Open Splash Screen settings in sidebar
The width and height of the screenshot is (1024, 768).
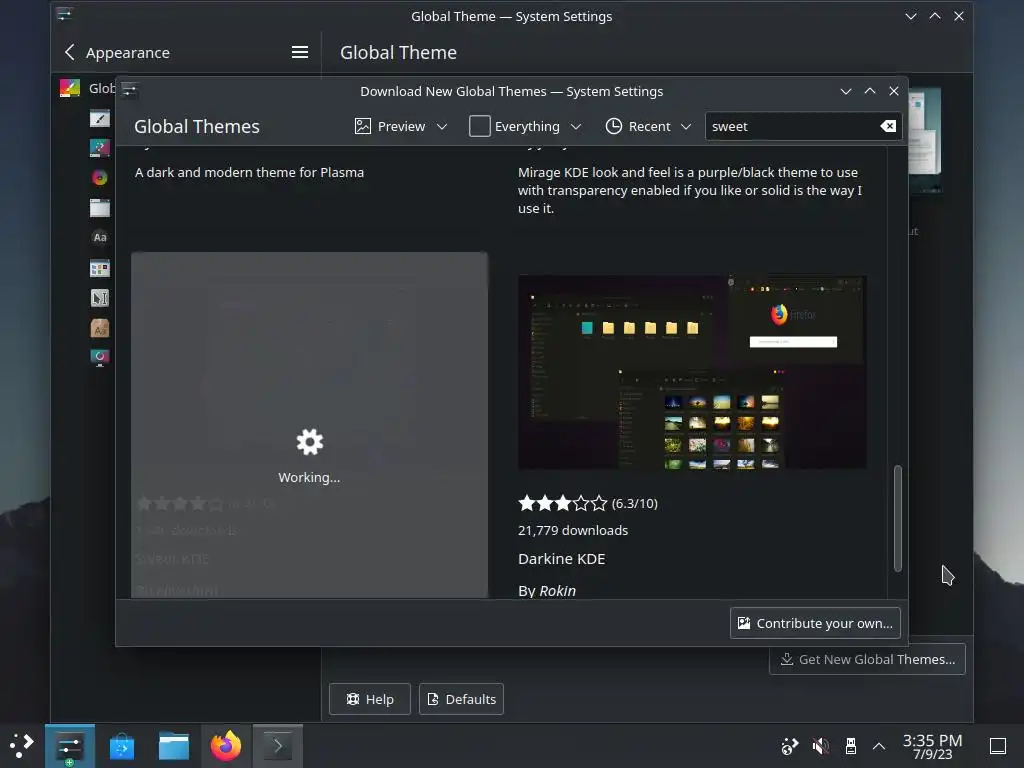click(x=100, y=357)
